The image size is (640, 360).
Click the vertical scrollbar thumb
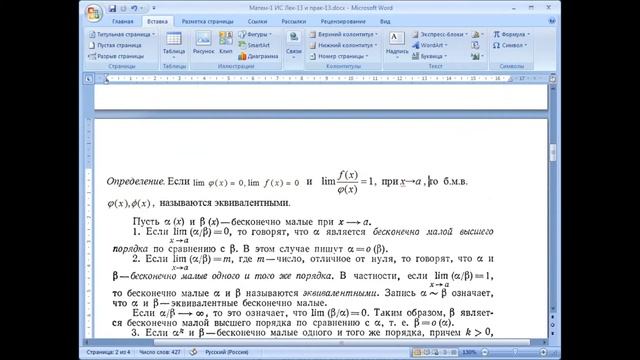coord(553,152)
